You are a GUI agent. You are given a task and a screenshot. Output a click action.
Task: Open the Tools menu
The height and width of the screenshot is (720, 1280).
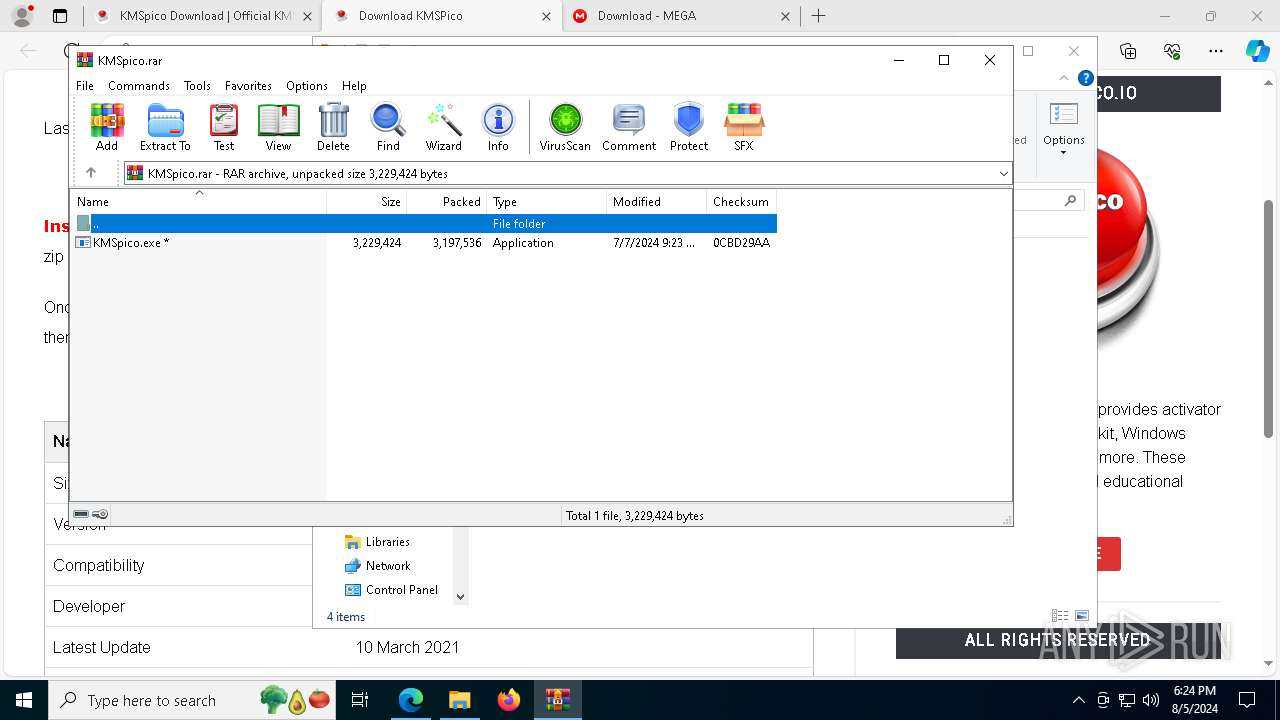click(x=197, y=86)
